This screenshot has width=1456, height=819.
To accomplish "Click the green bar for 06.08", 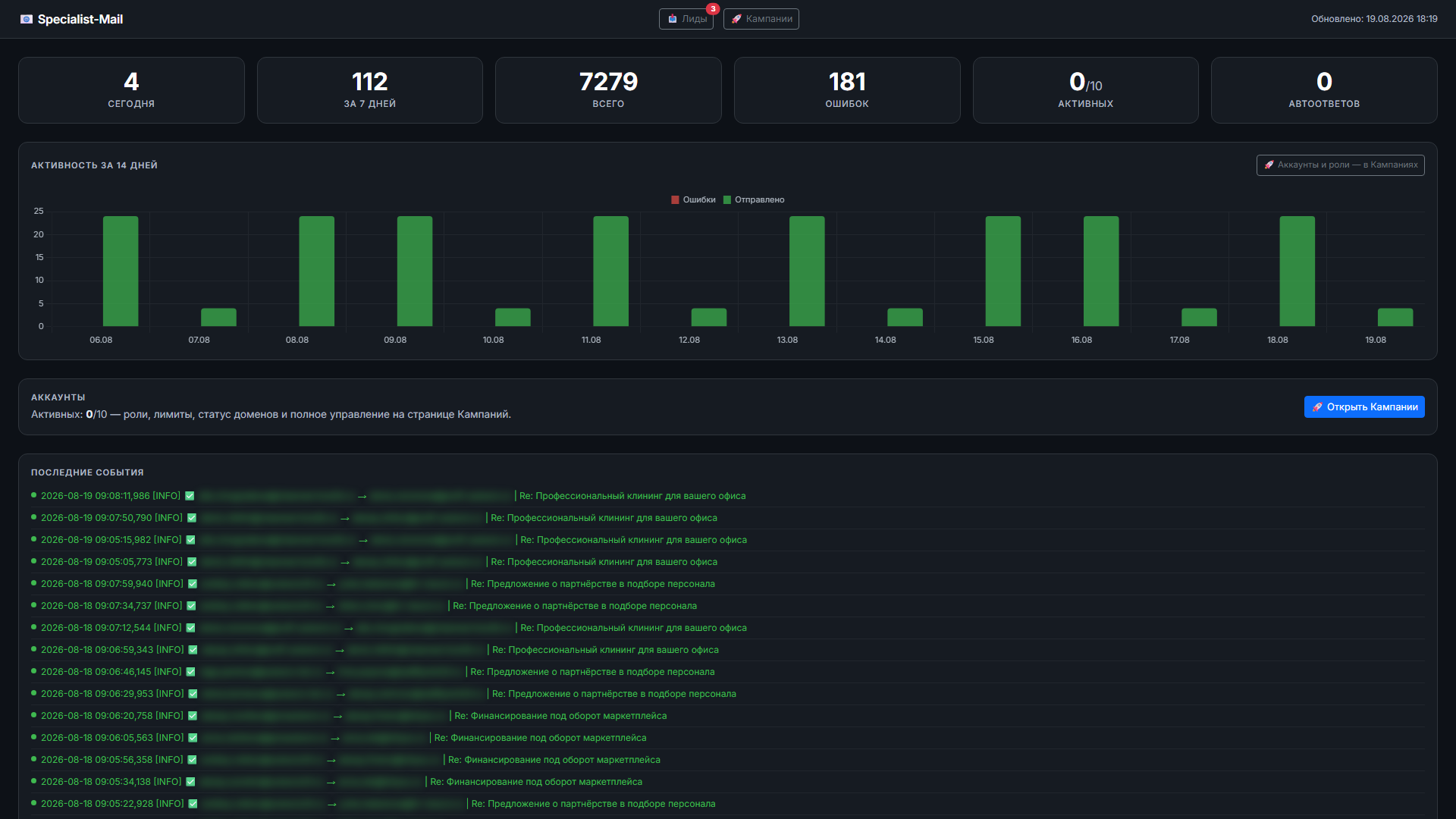I will [121, 271].
